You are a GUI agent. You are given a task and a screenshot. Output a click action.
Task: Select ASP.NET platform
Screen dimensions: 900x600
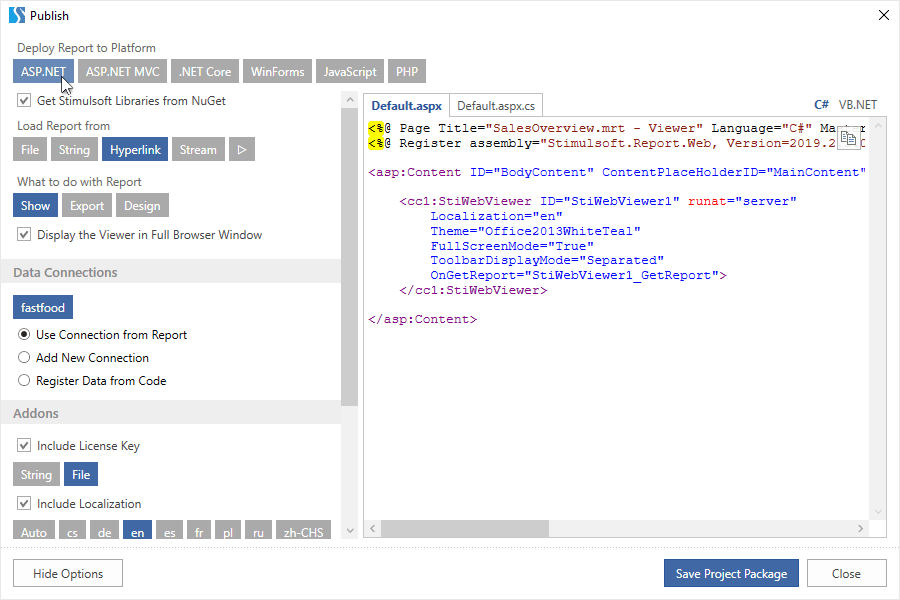point(44,71)
